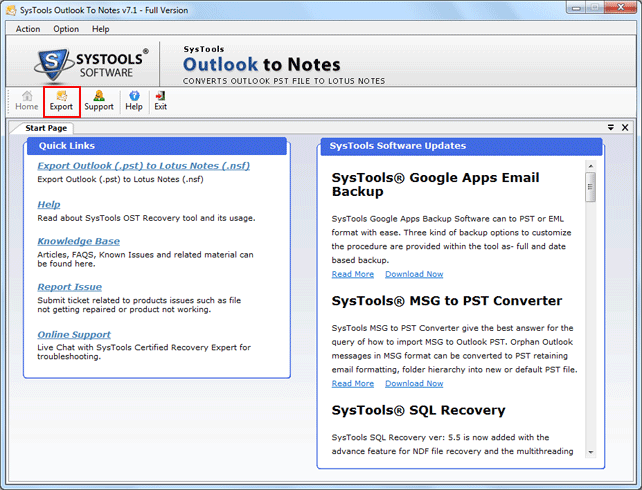Click Read More under Google Apps Email Backup
Image resolution: width=642 pixels, height=490 pixels.
[352, 274]
